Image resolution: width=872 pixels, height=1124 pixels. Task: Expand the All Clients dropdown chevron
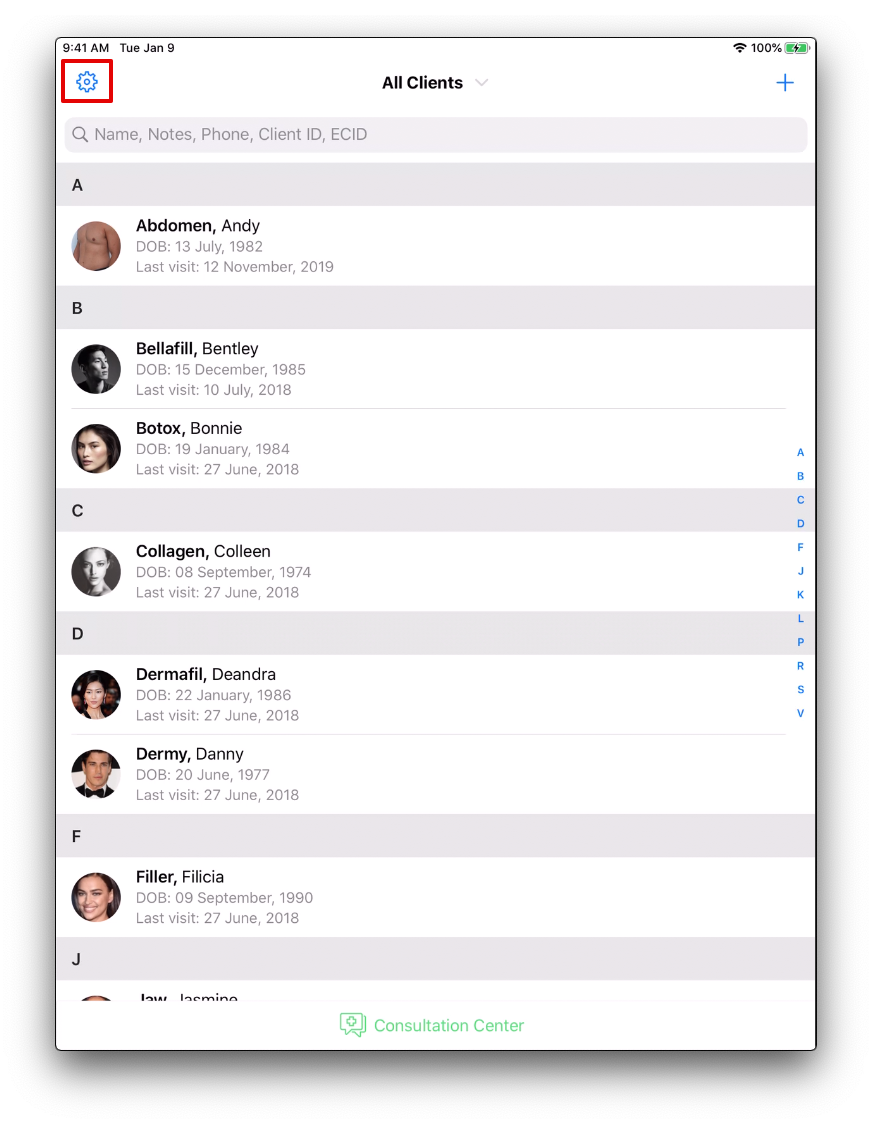[482, 83]
